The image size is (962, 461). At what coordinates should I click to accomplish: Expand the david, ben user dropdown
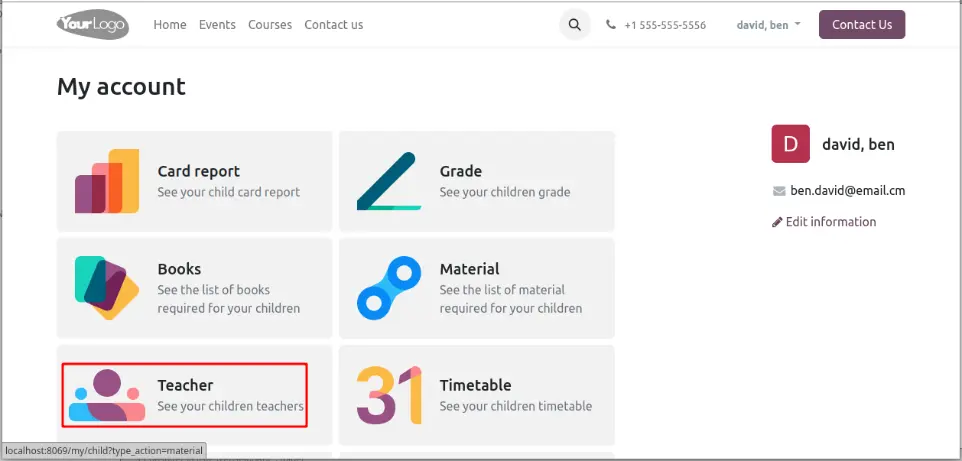pyautogui.click(x=768, y=25)
